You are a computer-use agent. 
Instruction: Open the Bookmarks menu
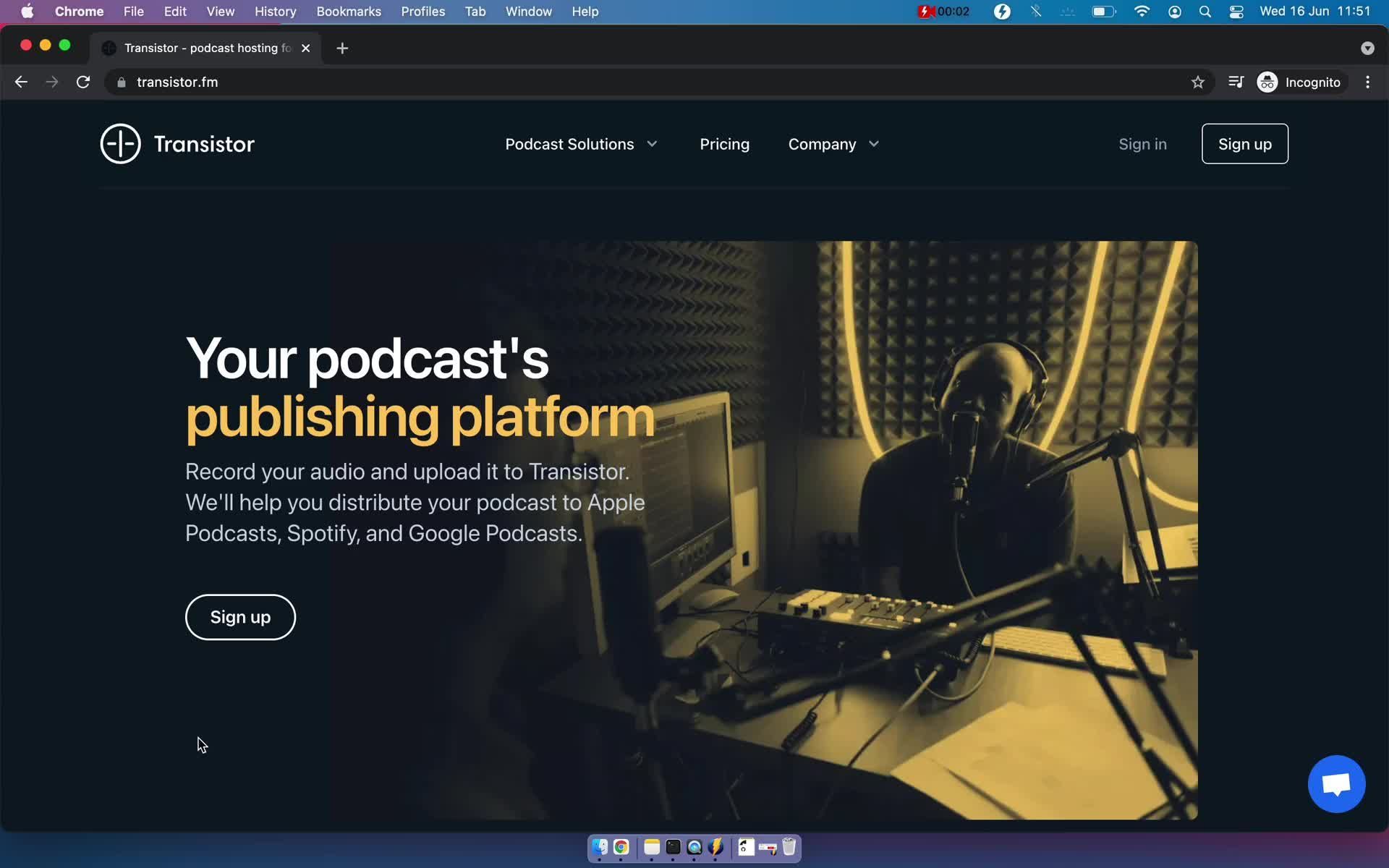point(348,12)
